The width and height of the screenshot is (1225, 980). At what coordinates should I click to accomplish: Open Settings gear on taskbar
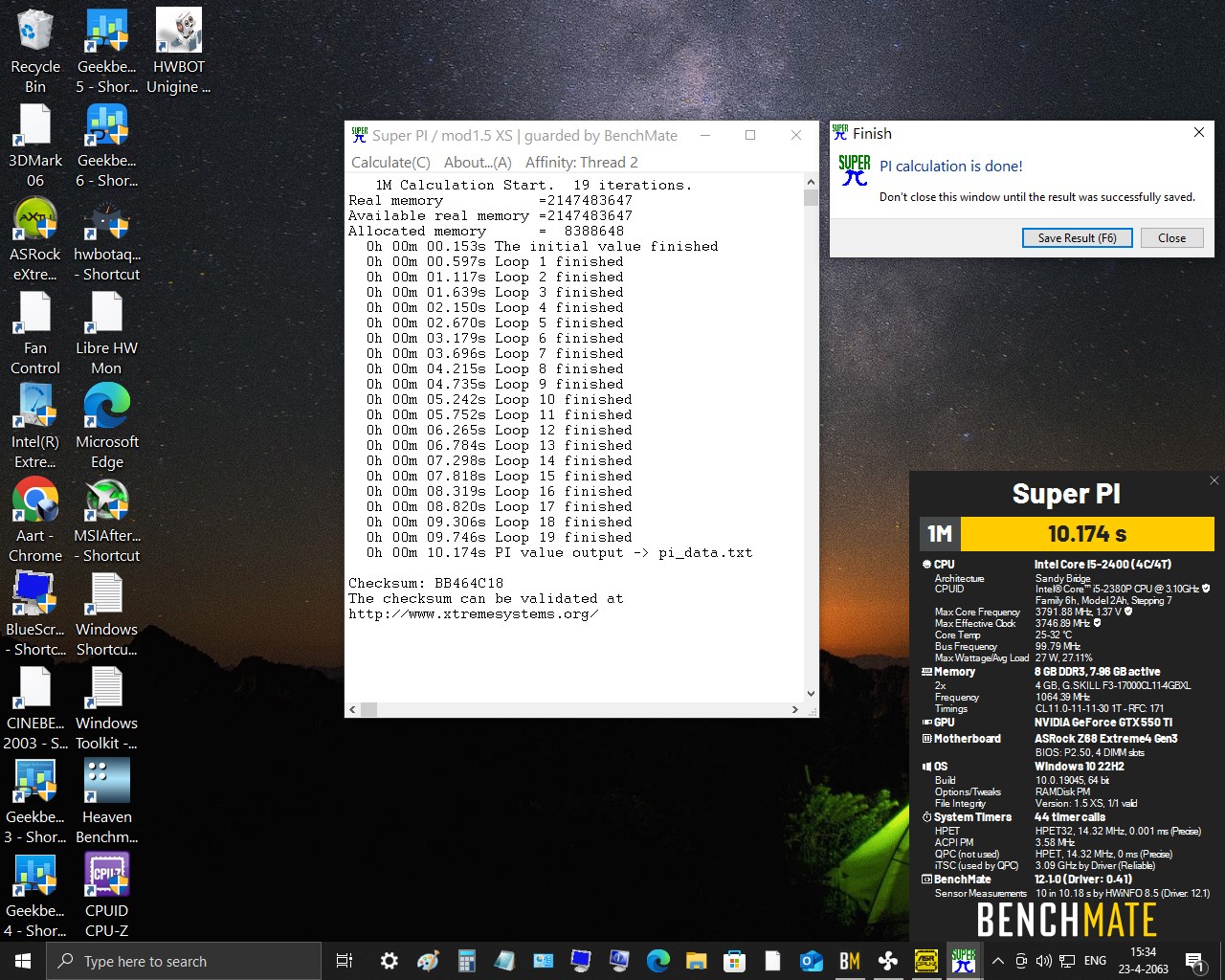pos(390,961)
